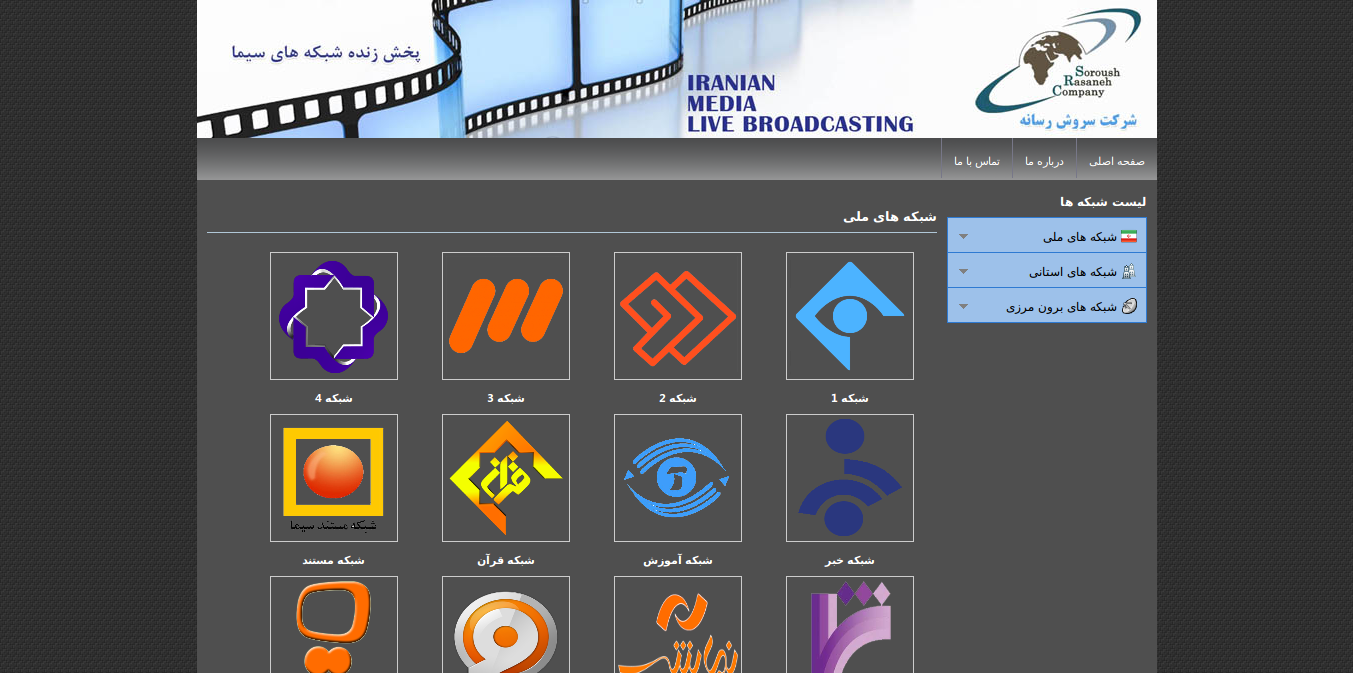Screen dimensions: 1353x673
Task: Select the شبکه 3 three-stripe logo
Action: click(x=506, y=316)
